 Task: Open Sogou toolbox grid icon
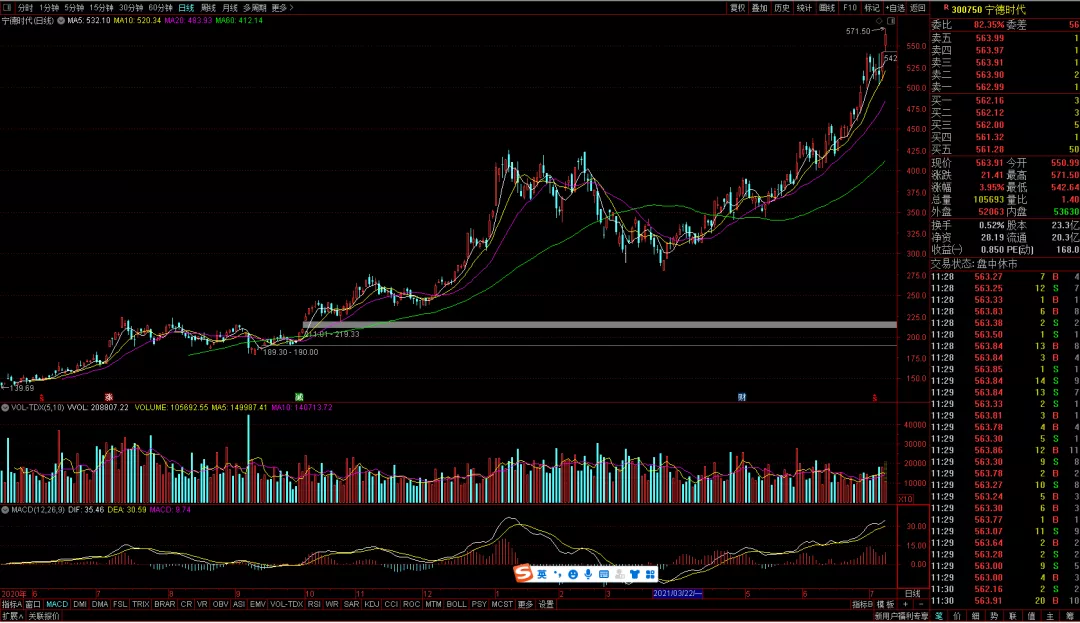650,574
